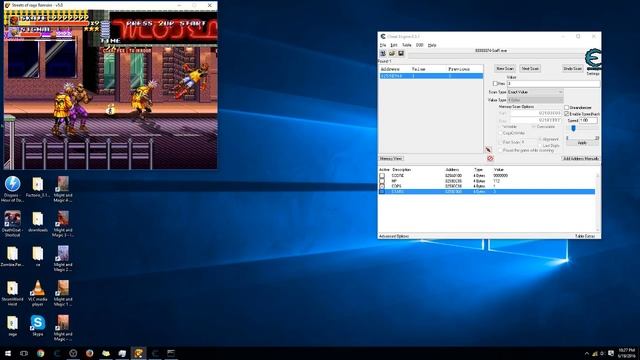This screenshot has height=360, width=640.
Task: Open Table Extras at the bottom right
Action: [x=585, y=236]
